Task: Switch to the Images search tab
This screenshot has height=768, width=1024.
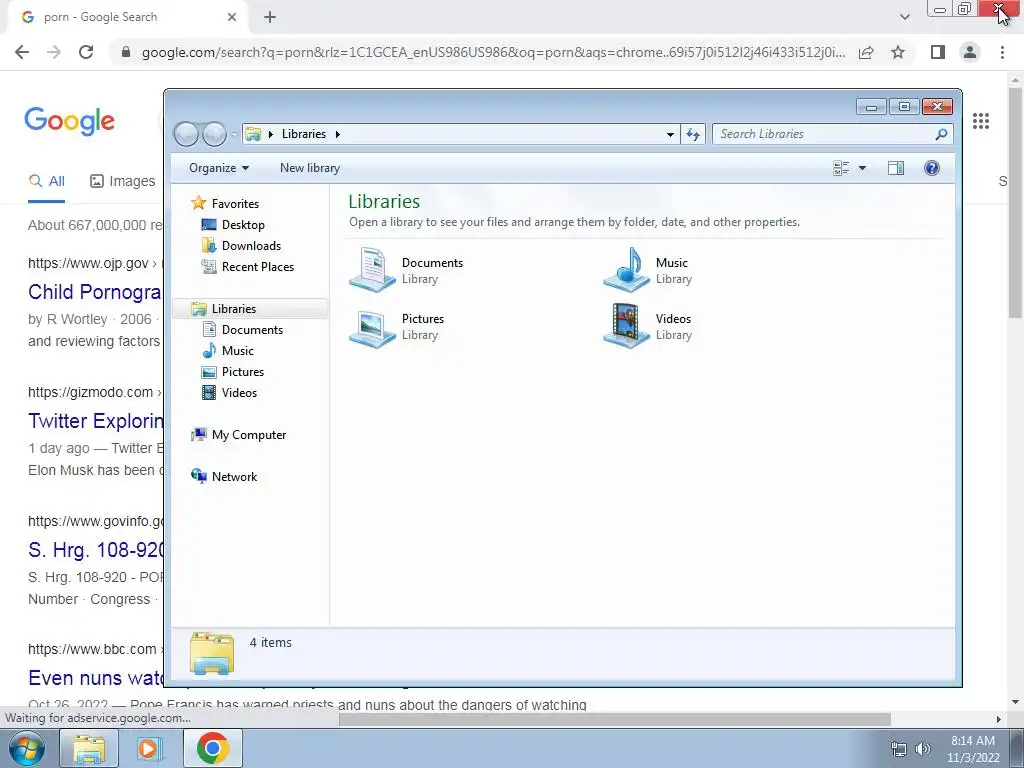Action: 123,181
